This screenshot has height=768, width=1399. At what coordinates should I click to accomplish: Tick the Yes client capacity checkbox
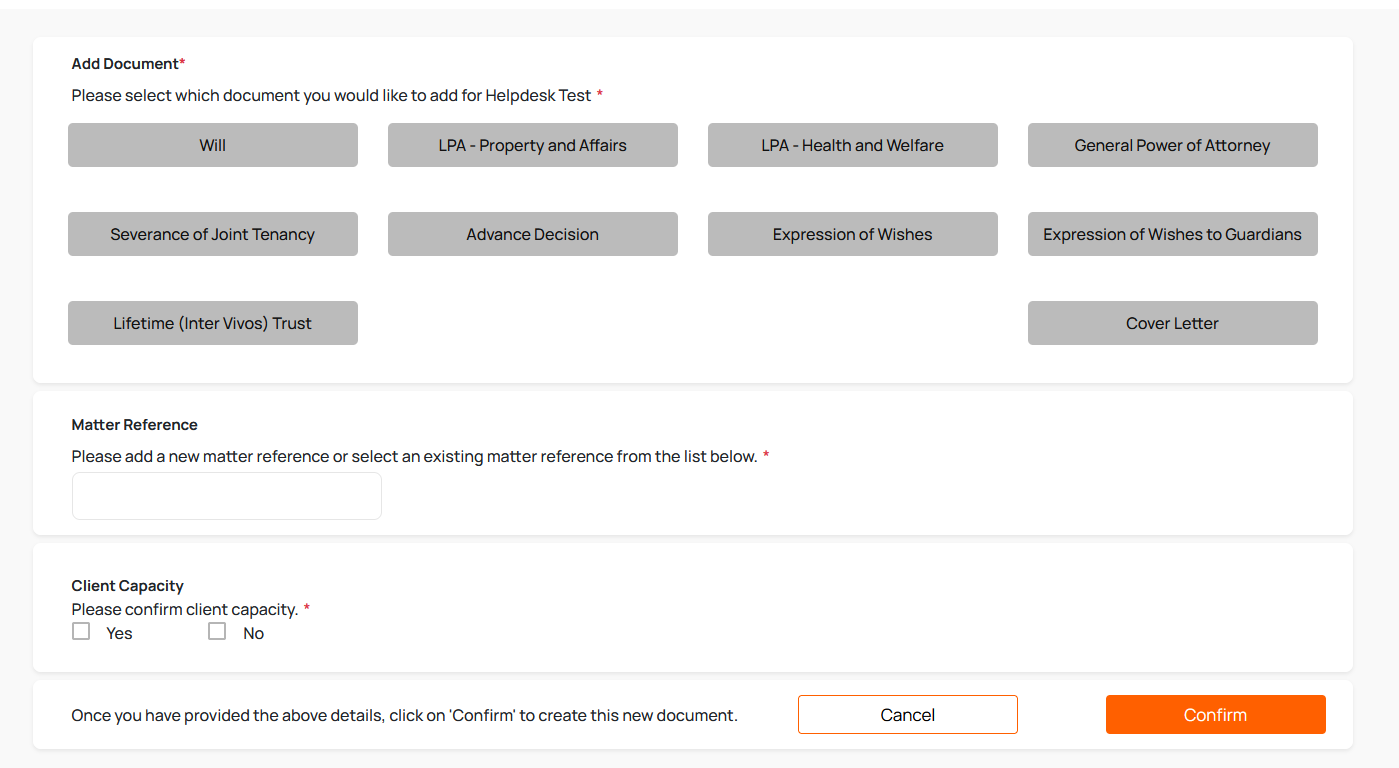point(81,631)
